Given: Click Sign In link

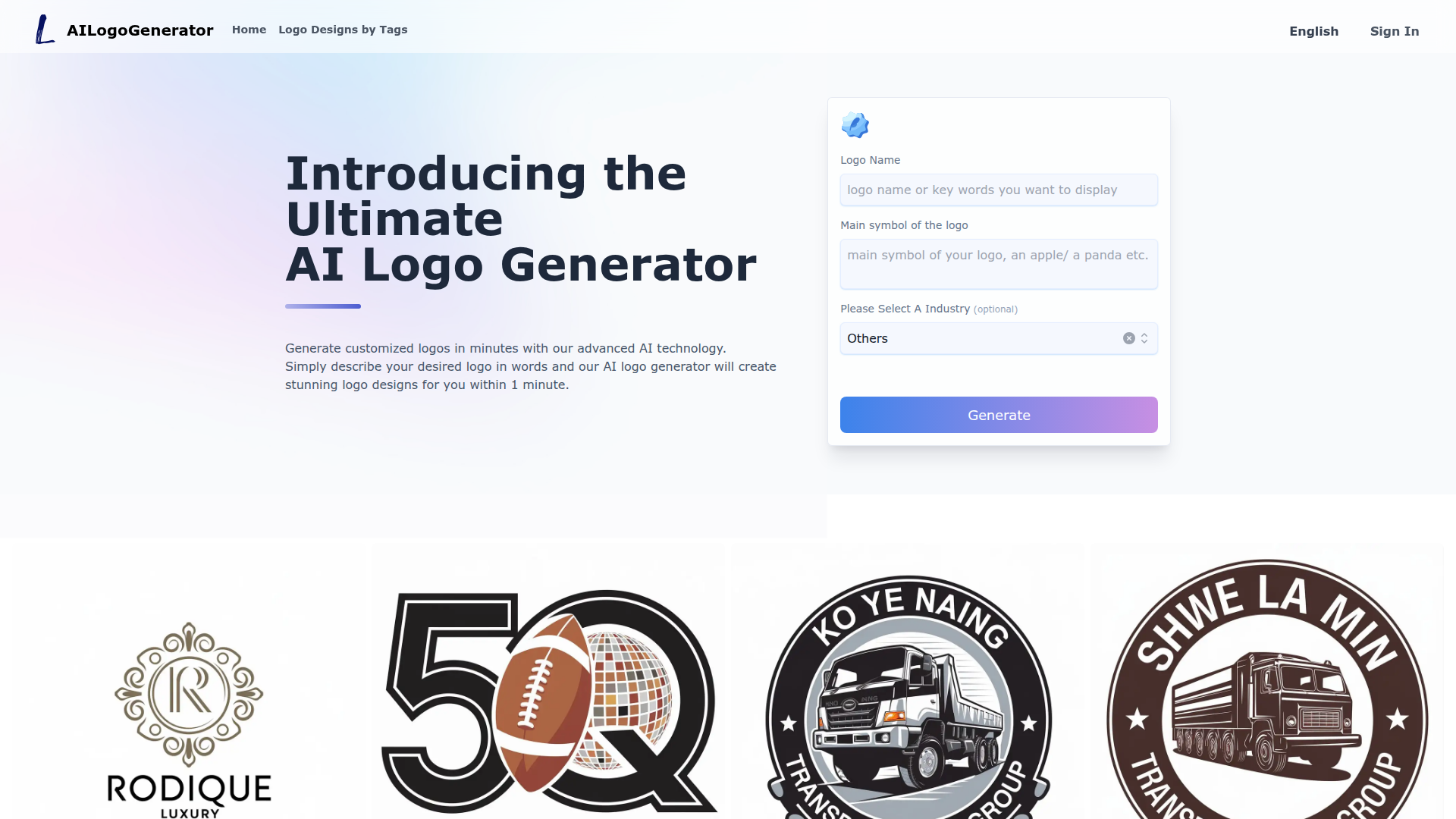Looking at the screenshot, I should click(x=1394, y=31).
